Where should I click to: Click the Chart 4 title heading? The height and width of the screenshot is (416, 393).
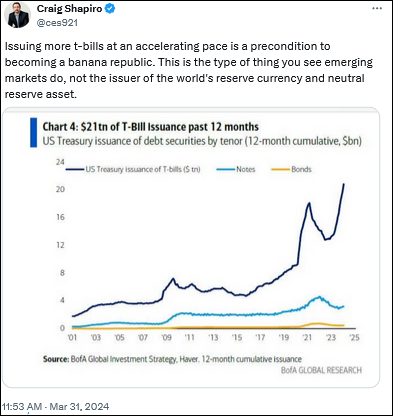click(x=151, y=127)
